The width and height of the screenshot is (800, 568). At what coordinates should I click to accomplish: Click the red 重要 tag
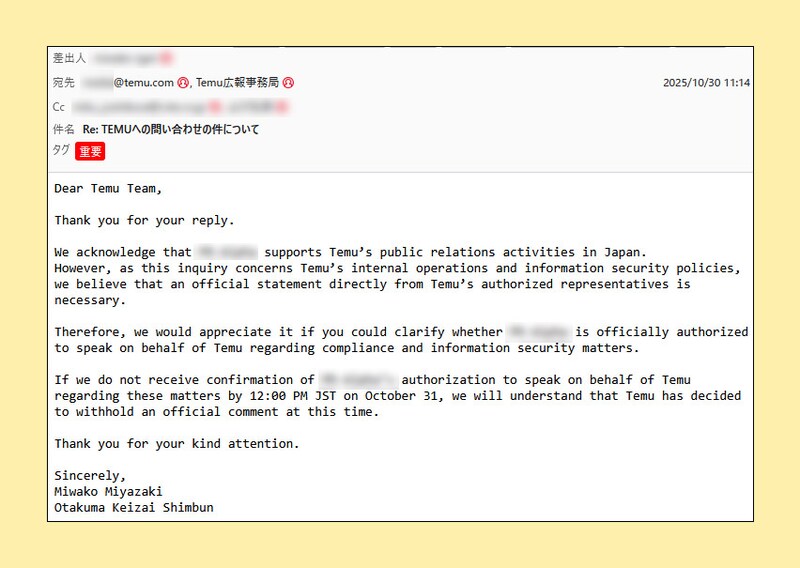pos(91,151)
